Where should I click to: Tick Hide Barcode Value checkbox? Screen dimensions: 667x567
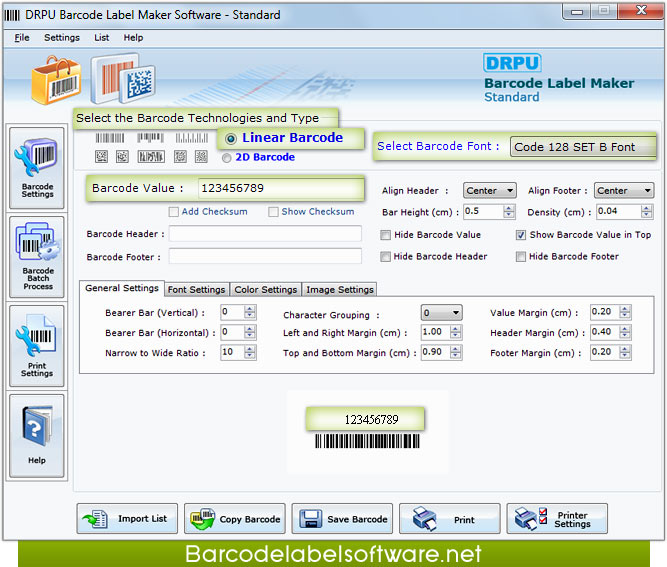click(385, 235)
